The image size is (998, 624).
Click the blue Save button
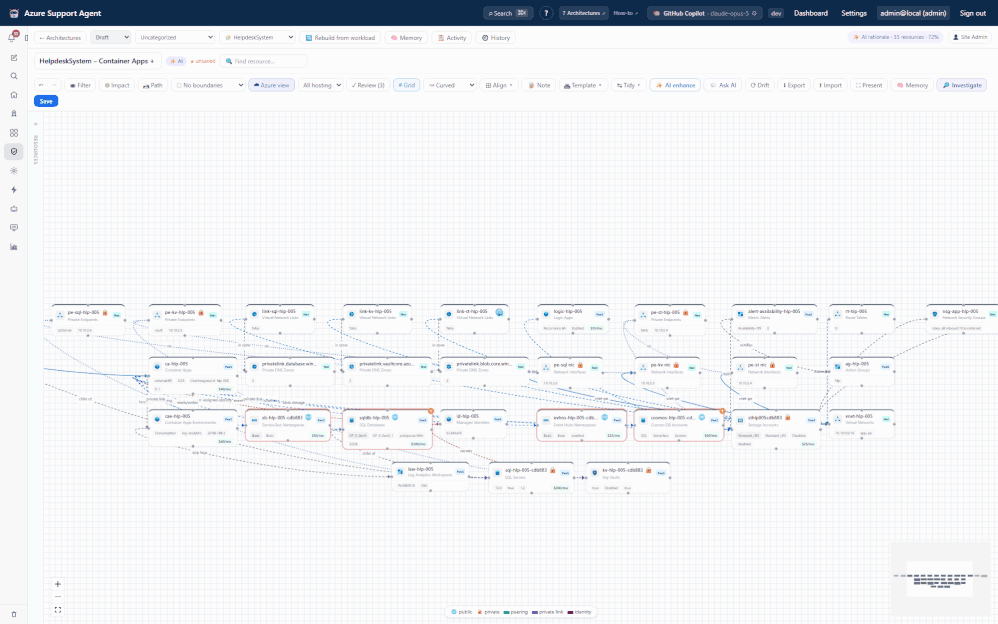(46, 101)
